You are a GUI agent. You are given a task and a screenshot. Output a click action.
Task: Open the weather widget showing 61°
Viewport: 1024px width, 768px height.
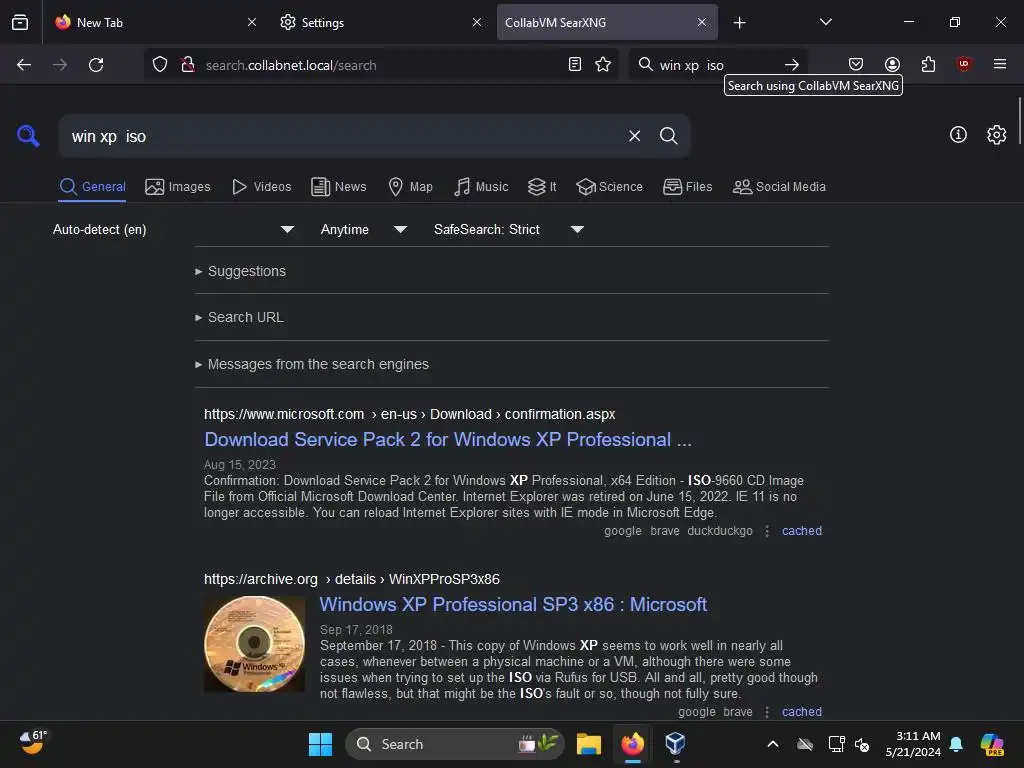(33, 743)
